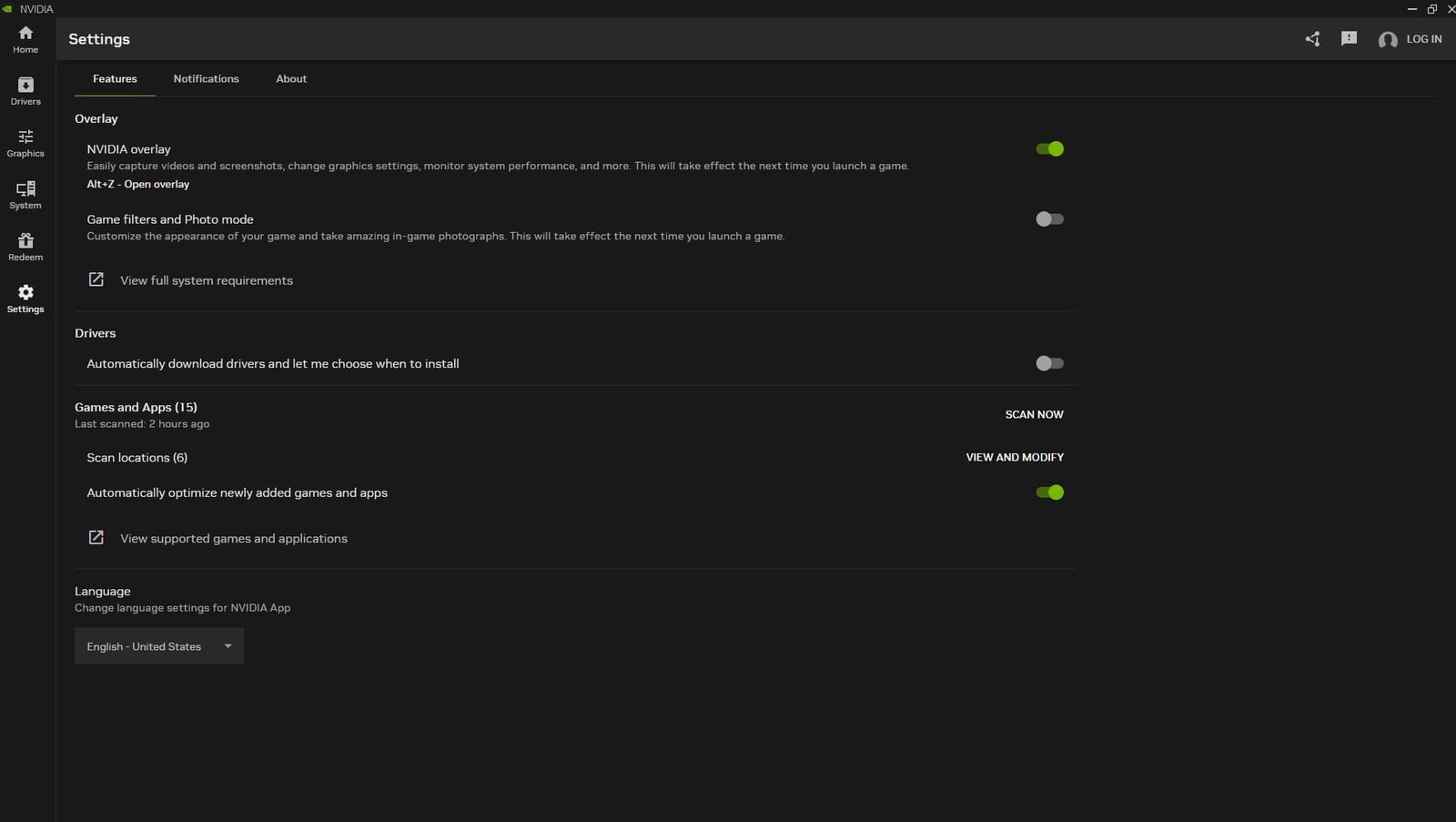This screenshot has width=1456, height=822.
Task: Select the Settings gear in sidebar
Action: (x=25, y=298)
